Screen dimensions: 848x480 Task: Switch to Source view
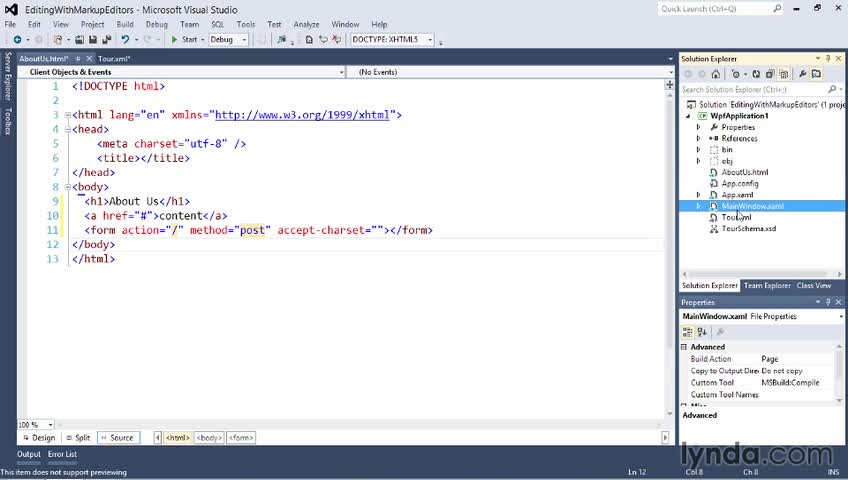pyautogui.click(x=118, y=438)
